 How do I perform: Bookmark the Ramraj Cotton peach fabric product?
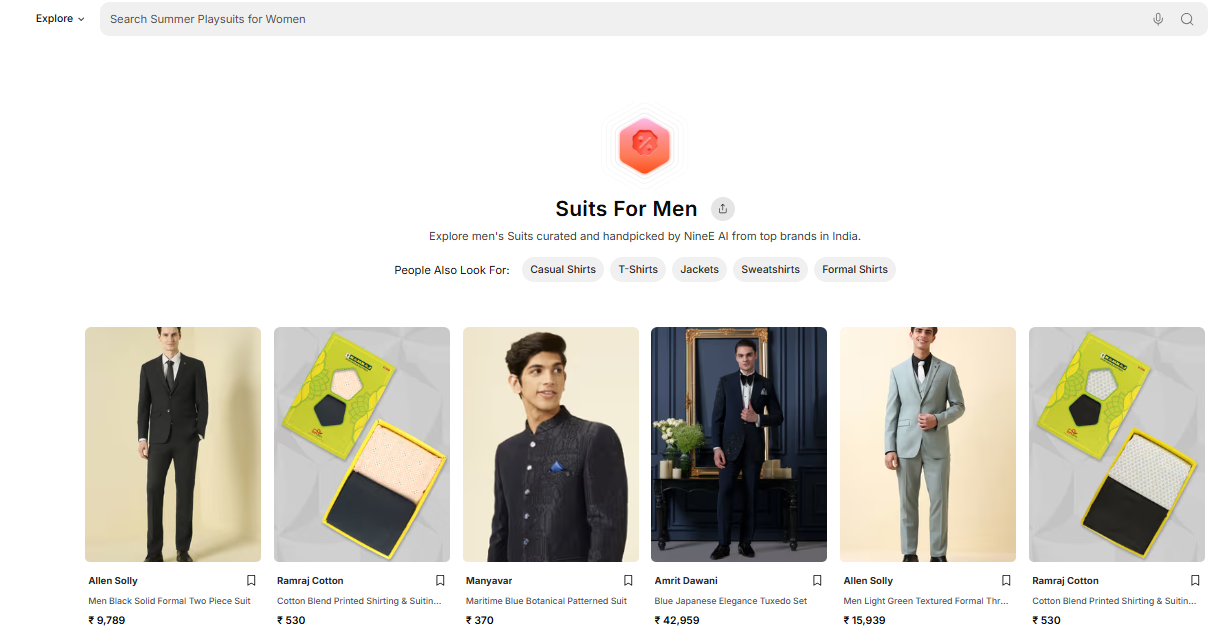440,580
